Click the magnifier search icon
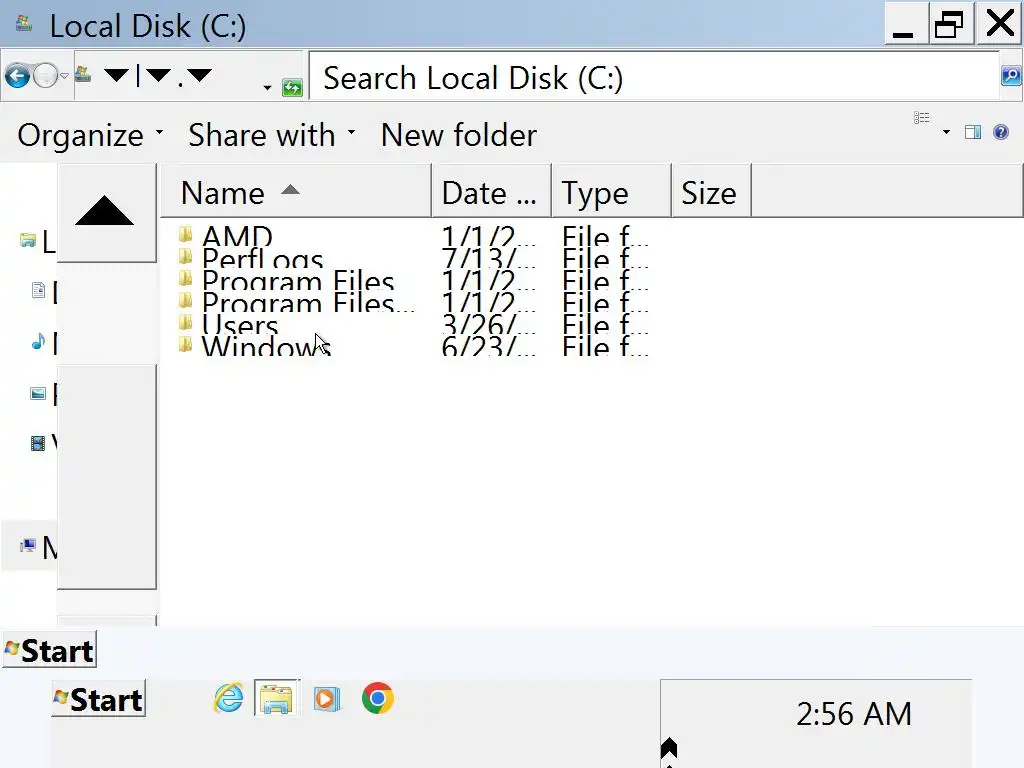The width and height of the screenshot is (1024, 768). (1010, 76)
